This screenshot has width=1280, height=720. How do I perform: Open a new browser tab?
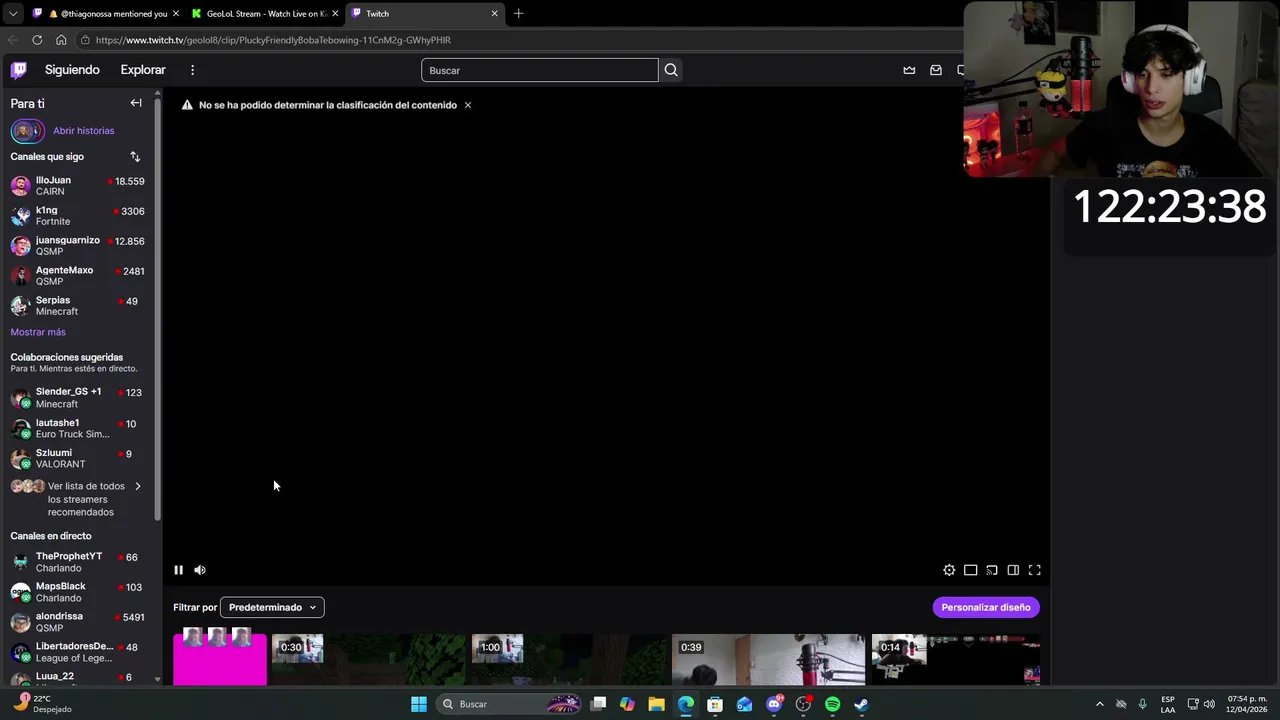tap(518, 14)
